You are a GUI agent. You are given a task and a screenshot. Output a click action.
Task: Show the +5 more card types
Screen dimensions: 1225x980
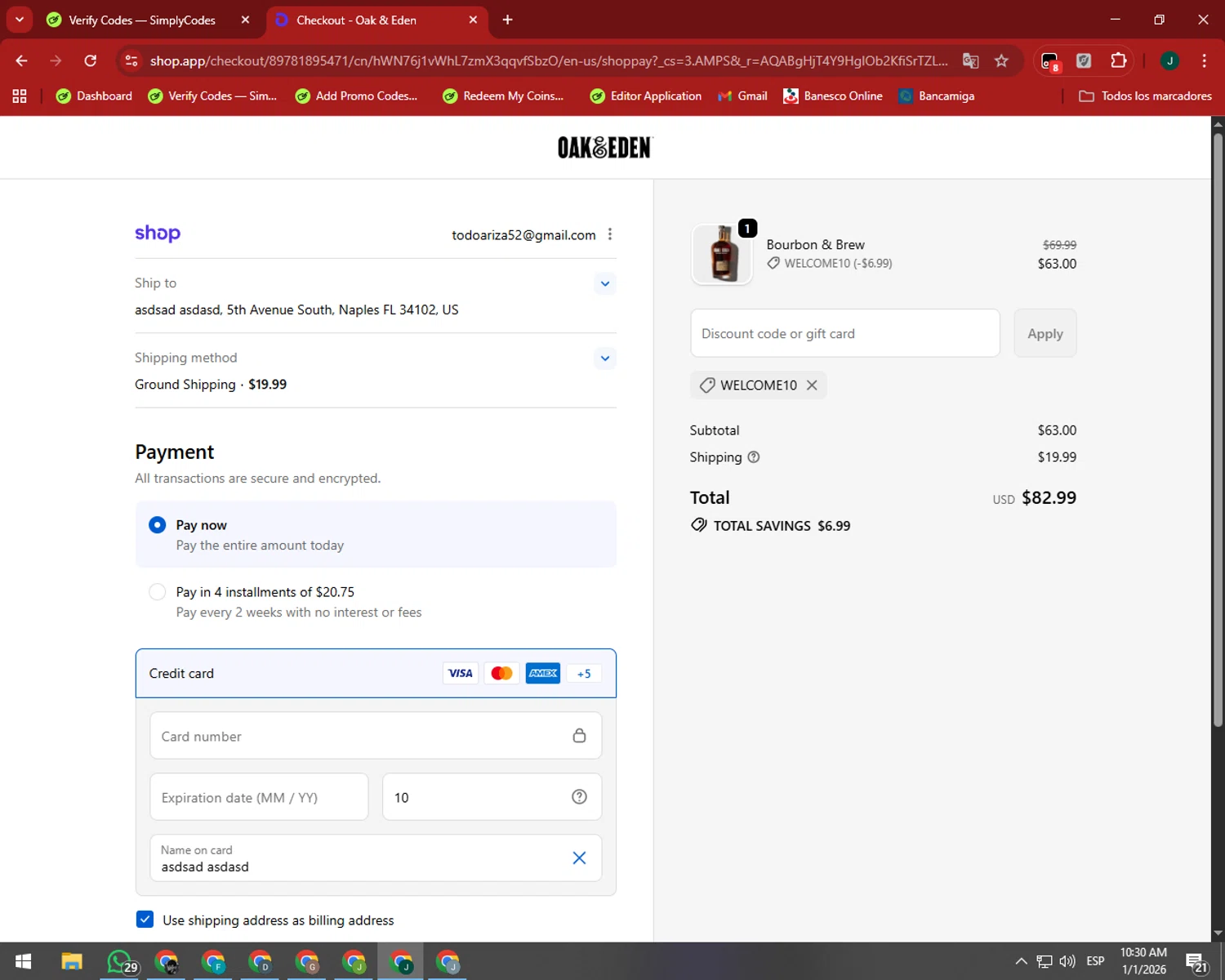point(584,674)
